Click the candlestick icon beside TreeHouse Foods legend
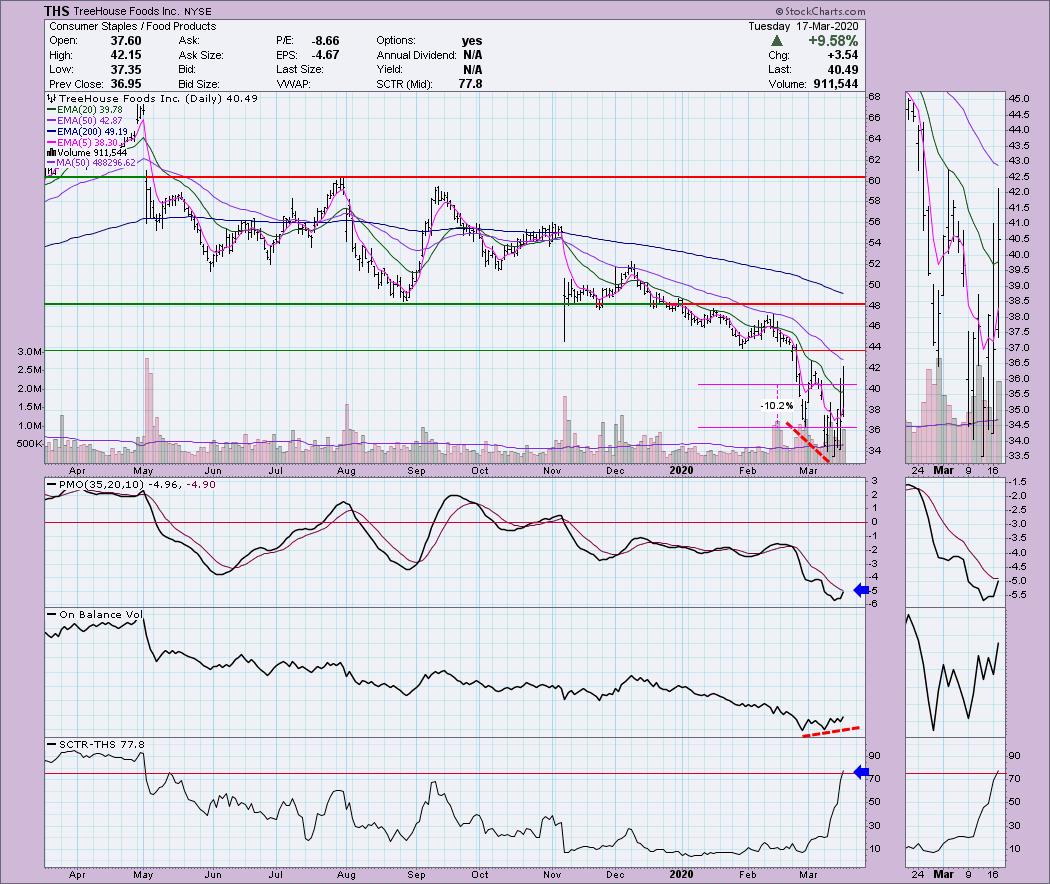This screenshot has height=884, width=1050. point(52,98)
